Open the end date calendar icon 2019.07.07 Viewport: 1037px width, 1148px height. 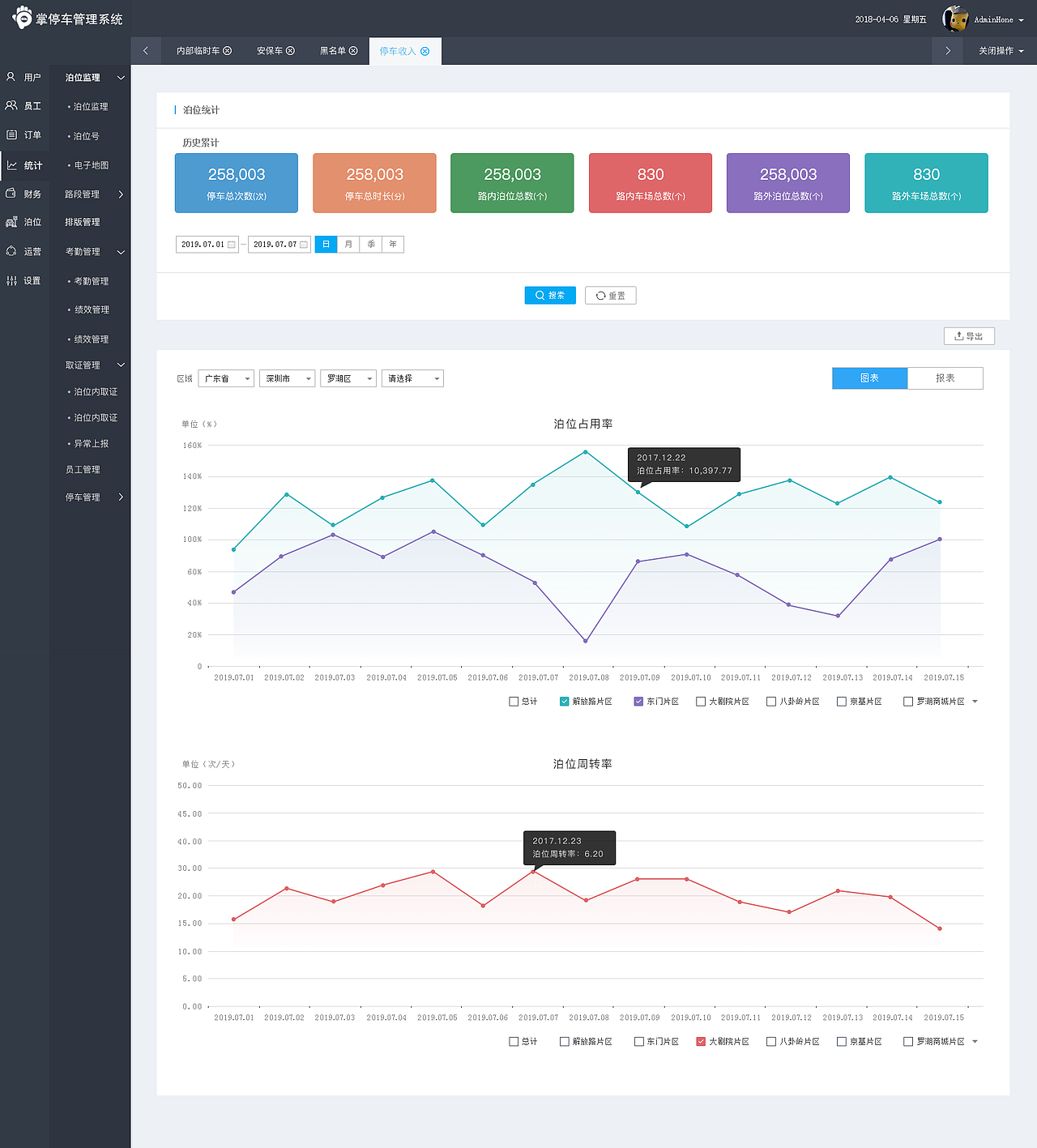[x=304, y=245]
